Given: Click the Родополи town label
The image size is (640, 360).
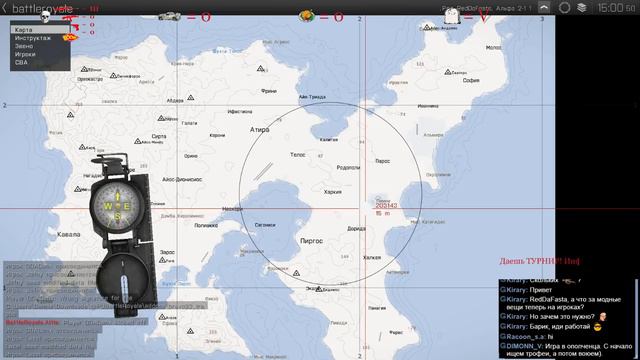Looking at the screenshot, I should (348, 168).
